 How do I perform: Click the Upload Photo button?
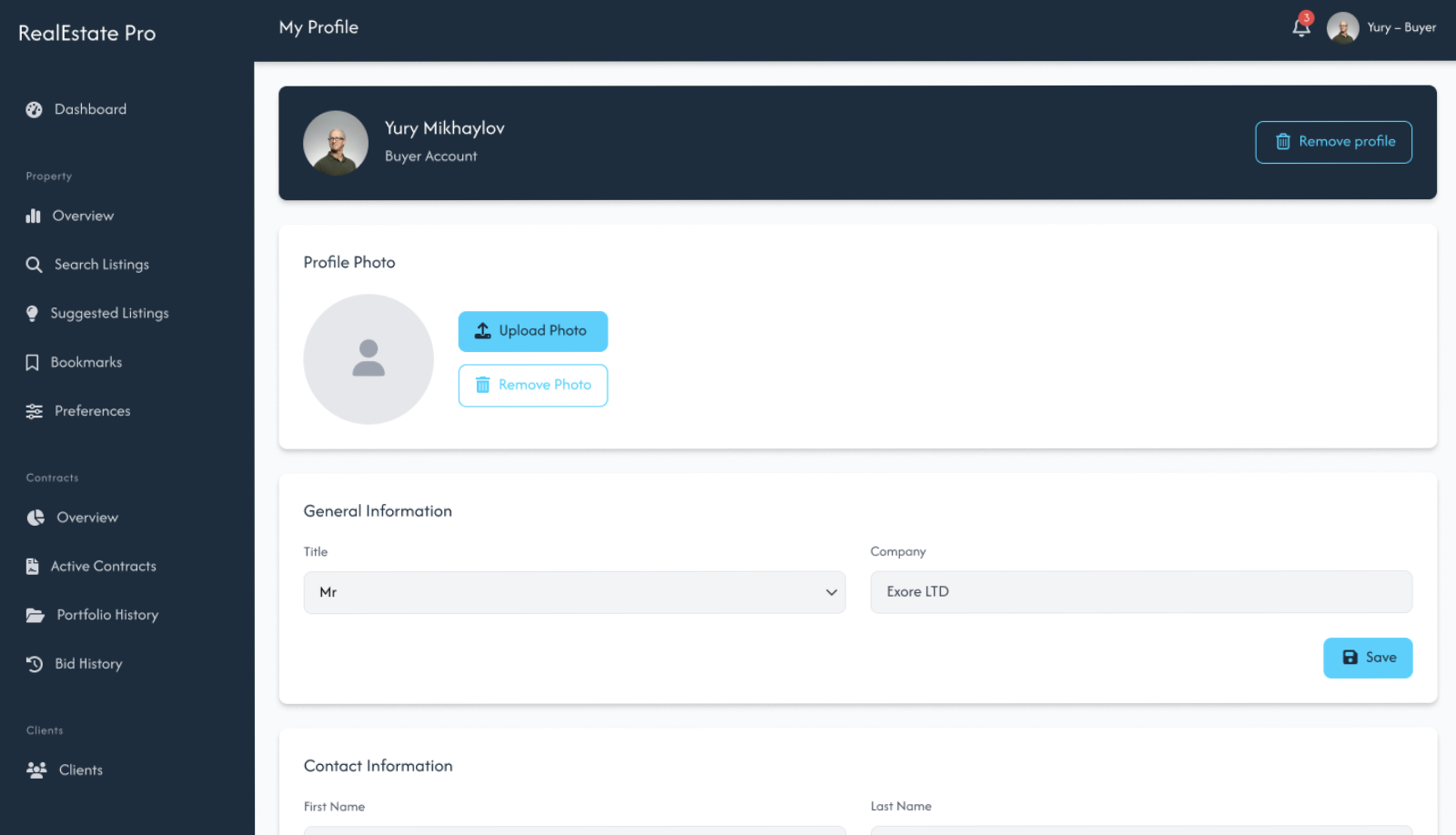(x=532, y=331)
